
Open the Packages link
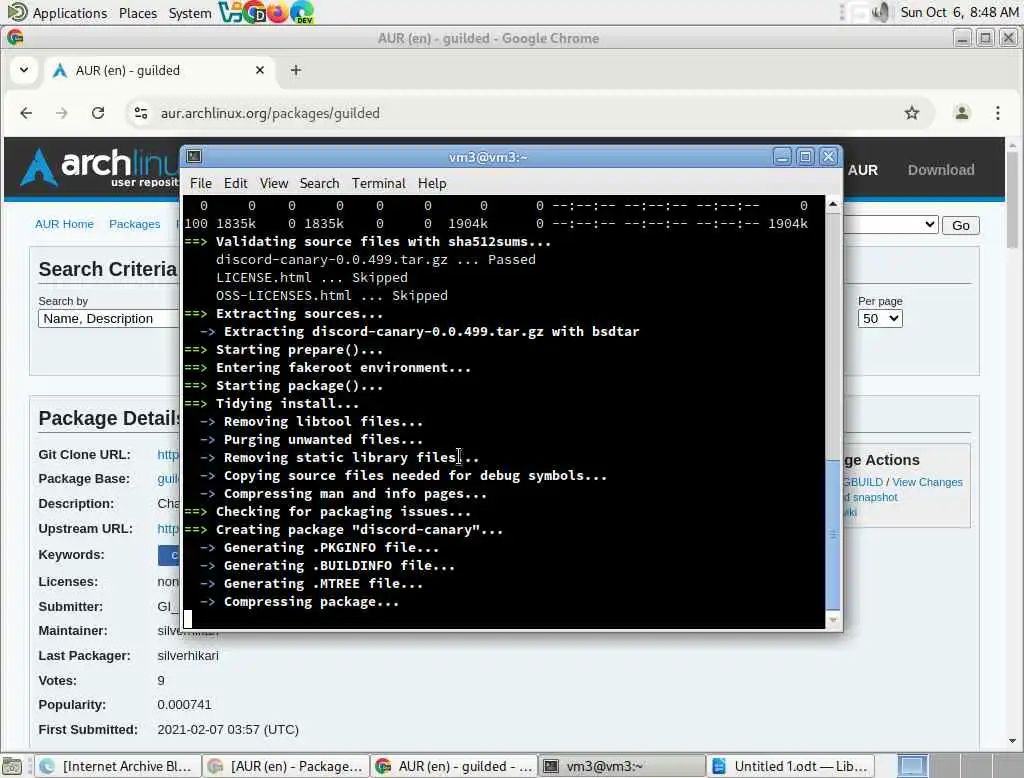pos(135,224)
